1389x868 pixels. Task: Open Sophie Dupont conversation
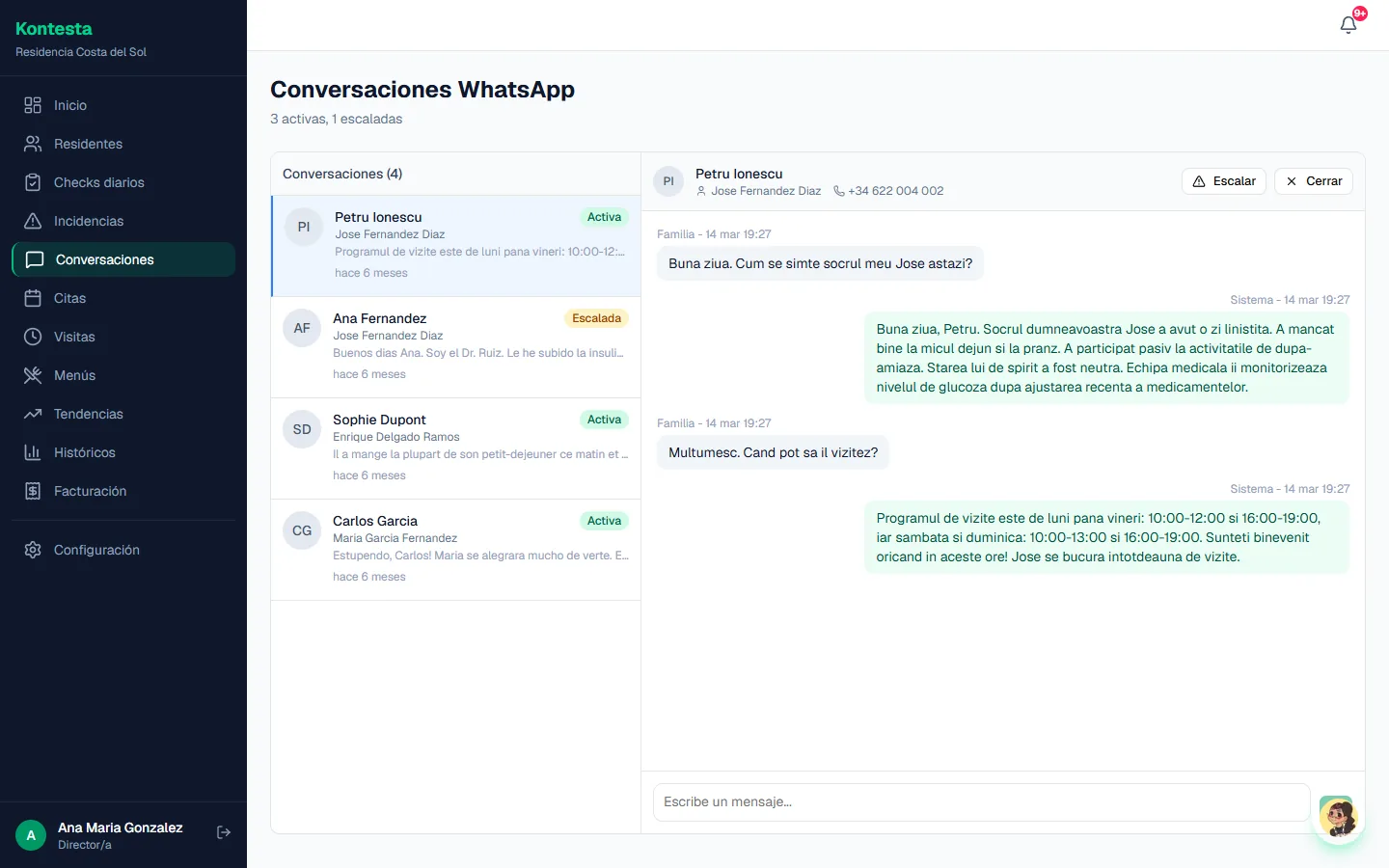tap(455, 448)
